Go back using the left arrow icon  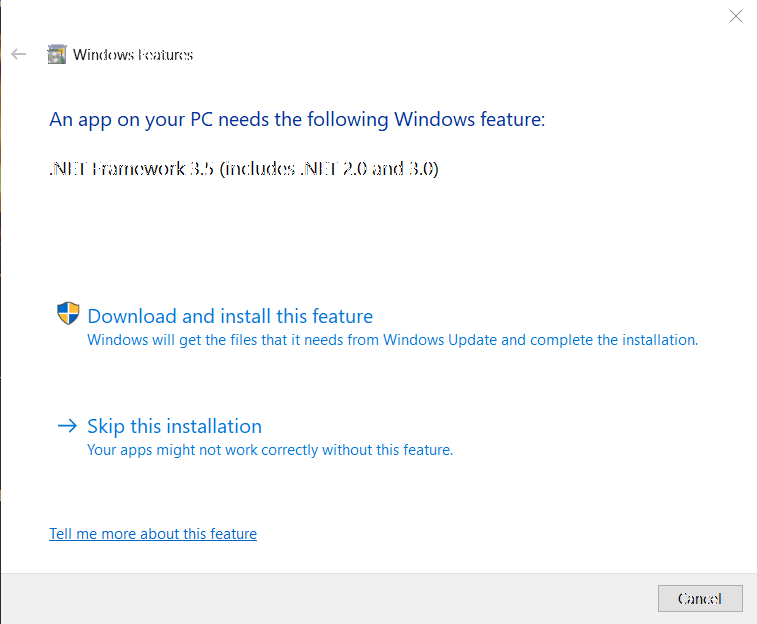[18, 54]
